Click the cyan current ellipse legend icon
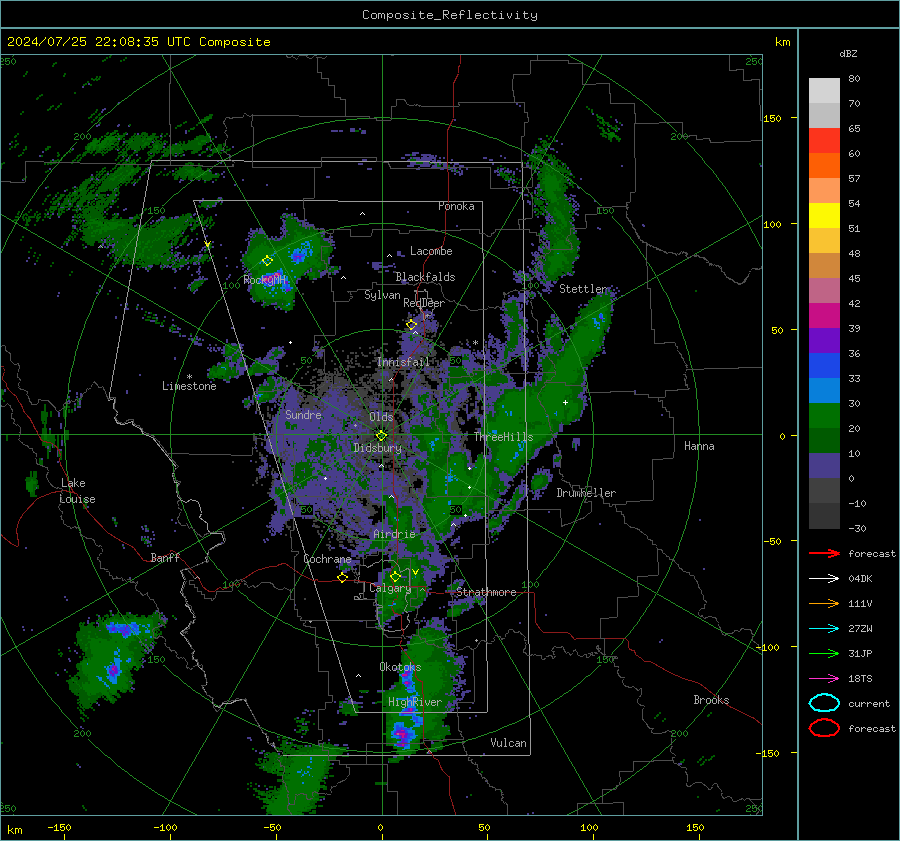The width and height of the screenshot is (900, 841). pyautogui.click(x=824, y=703)
